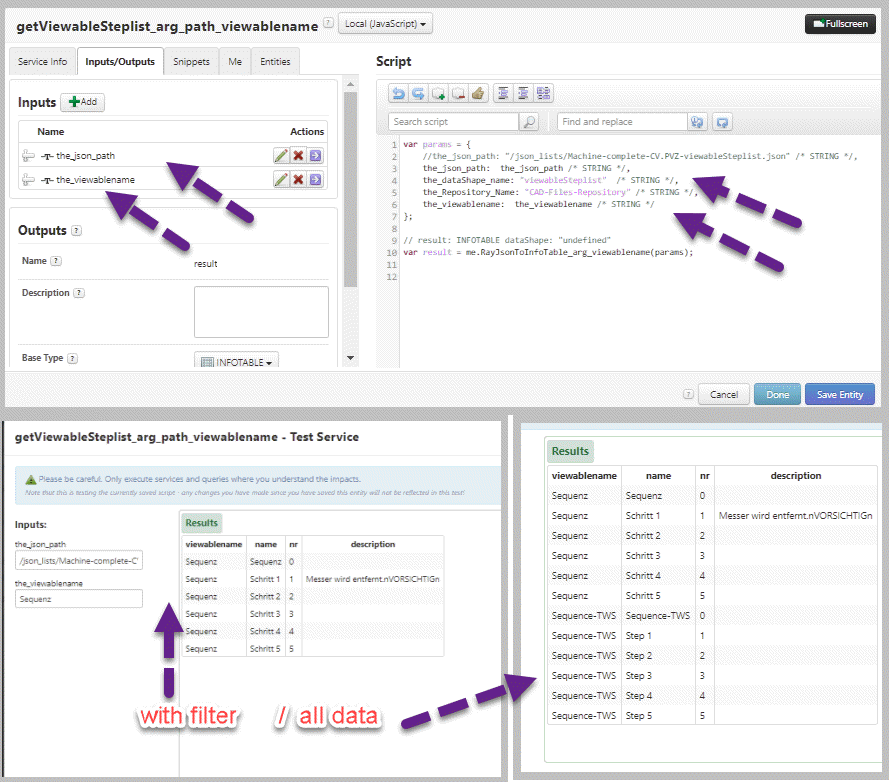
Task: Click the replace icon next to Find and replace
Action: [x=697, y=122]
